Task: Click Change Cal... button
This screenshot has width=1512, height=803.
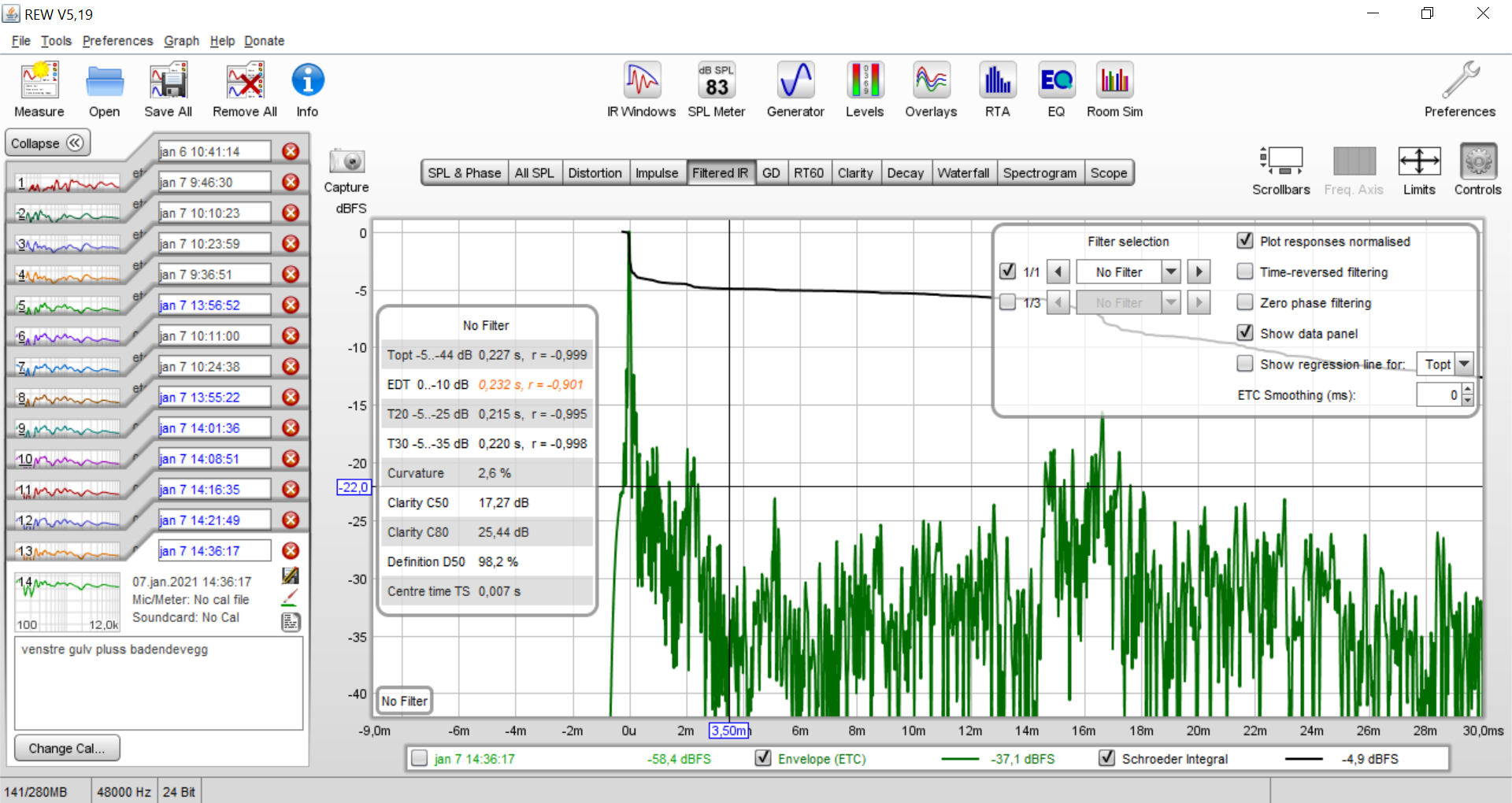Action: [x=67, y=748]
